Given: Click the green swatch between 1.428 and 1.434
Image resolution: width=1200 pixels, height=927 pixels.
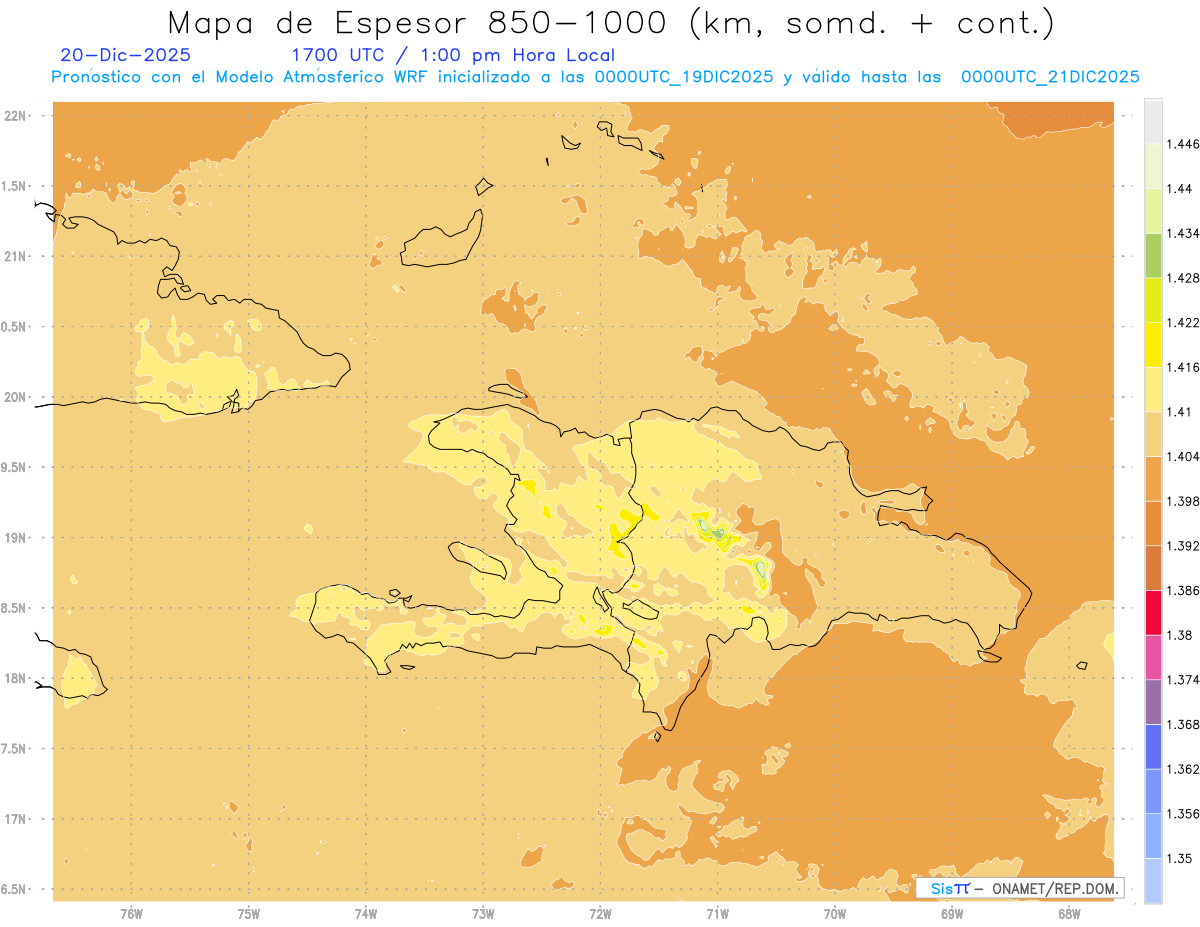Looking at the screenshot, I should (1153, 255).
